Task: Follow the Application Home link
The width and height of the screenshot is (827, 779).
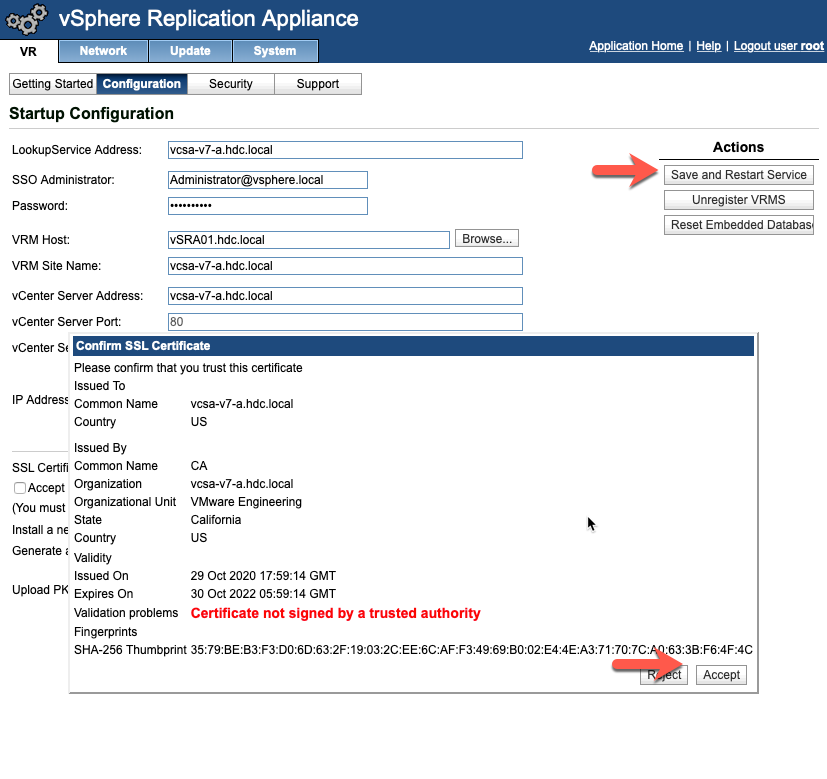Action: coord(636,46)
